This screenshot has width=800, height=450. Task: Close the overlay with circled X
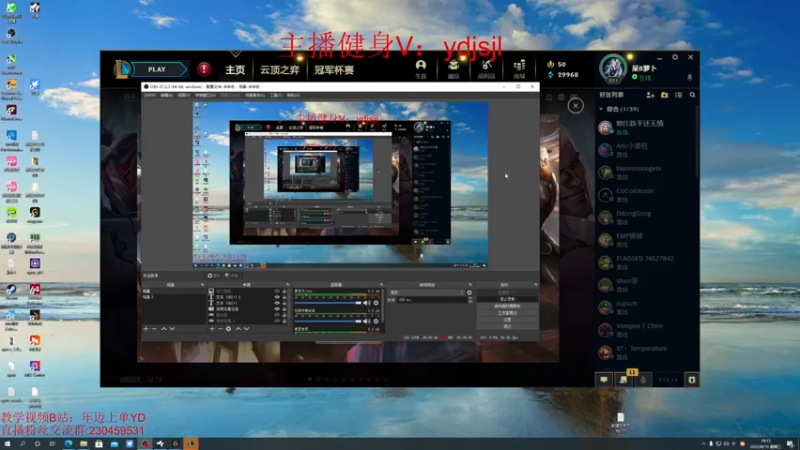tap(576, 106)
